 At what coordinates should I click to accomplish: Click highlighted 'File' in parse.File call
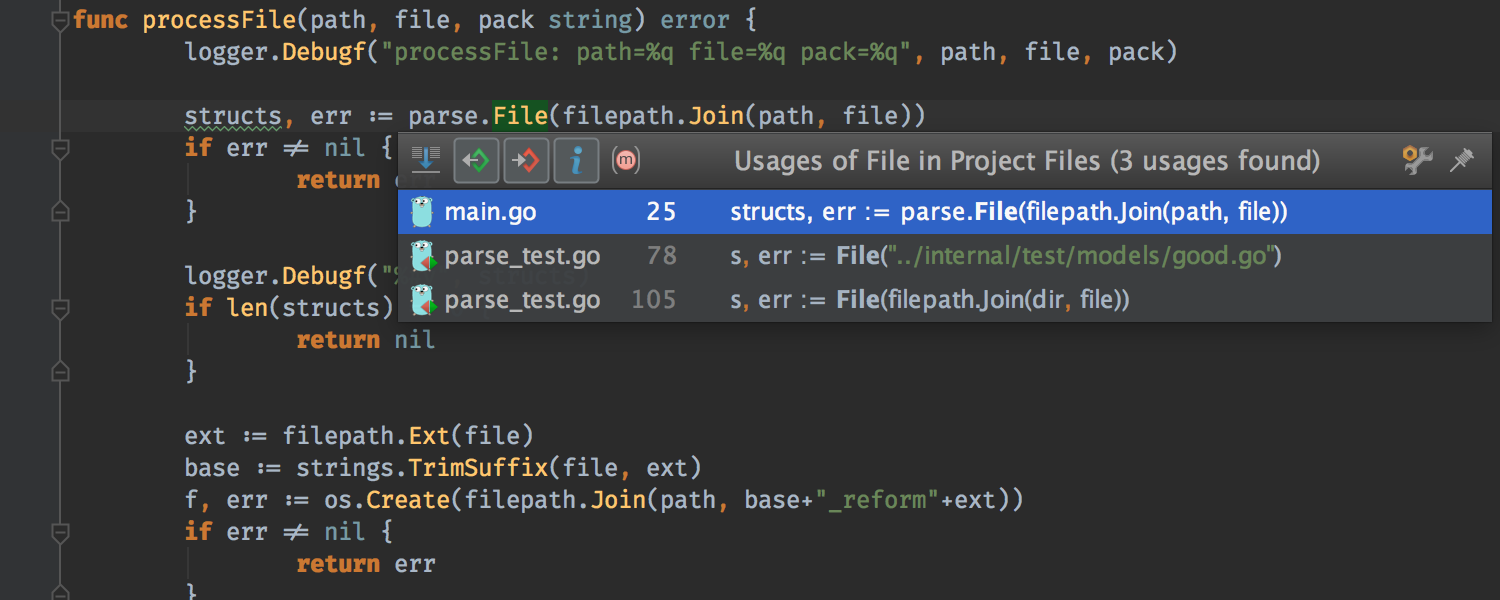pos(520,116)
